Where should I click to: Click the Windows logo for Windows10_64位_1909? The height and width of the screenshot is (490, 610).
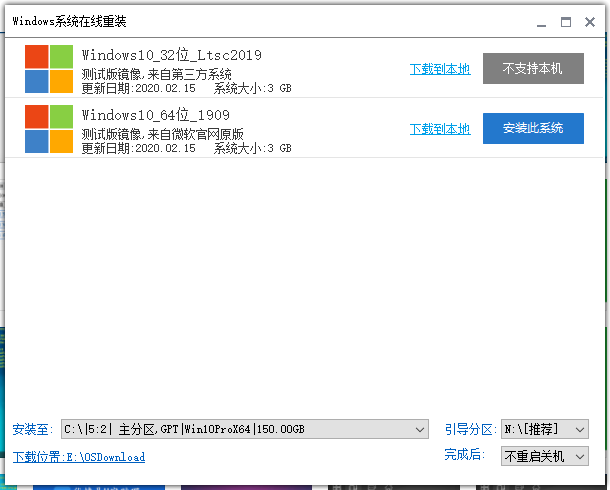tap(49, 129)
